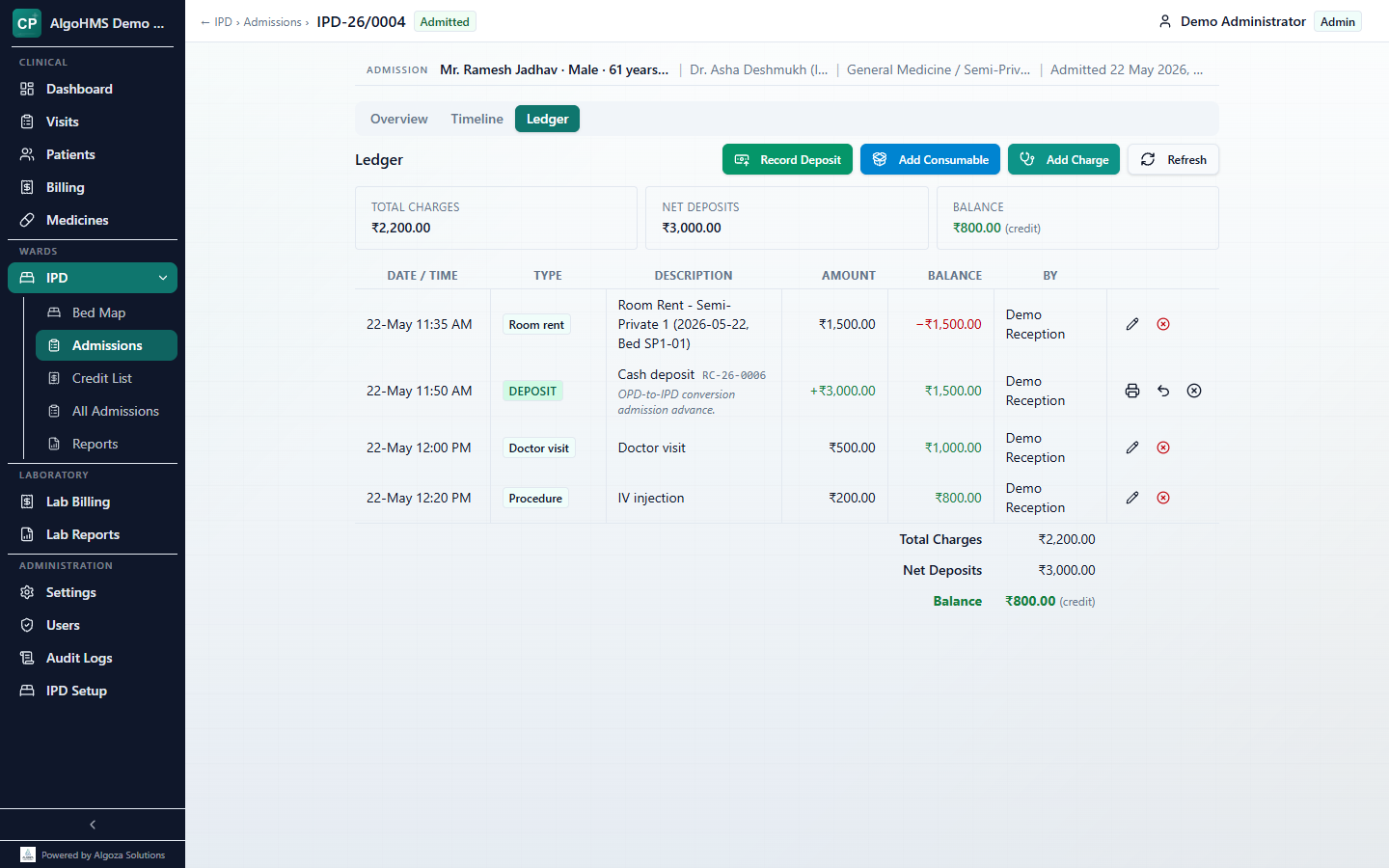This screenshot has height=868, width=1389.
Task: Click the IPD-26/0004 admission number
Action: [361, 21]
